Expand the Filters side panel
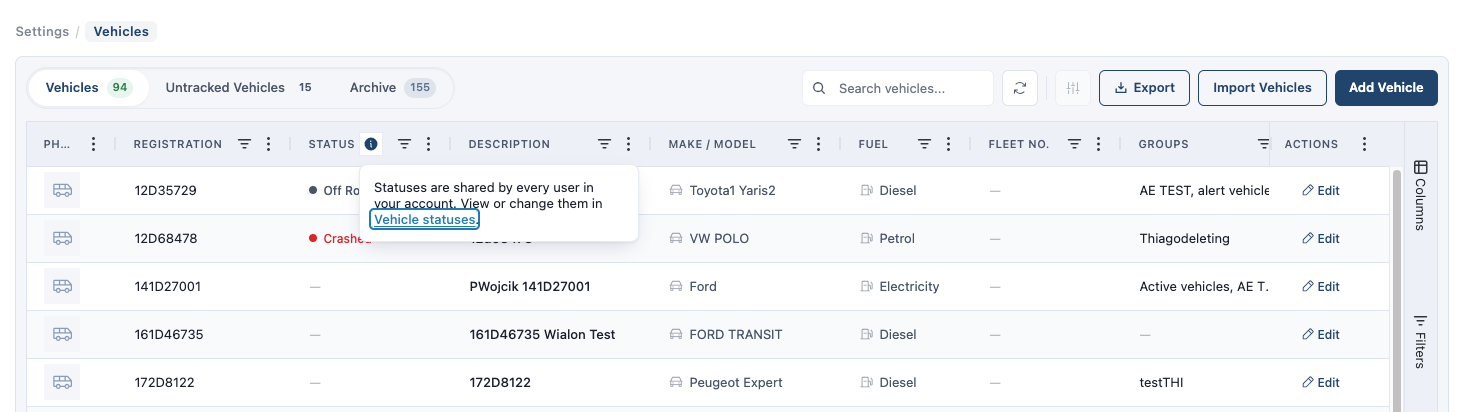Viewport: 1471px width, 412px height. pos(1421,341)
